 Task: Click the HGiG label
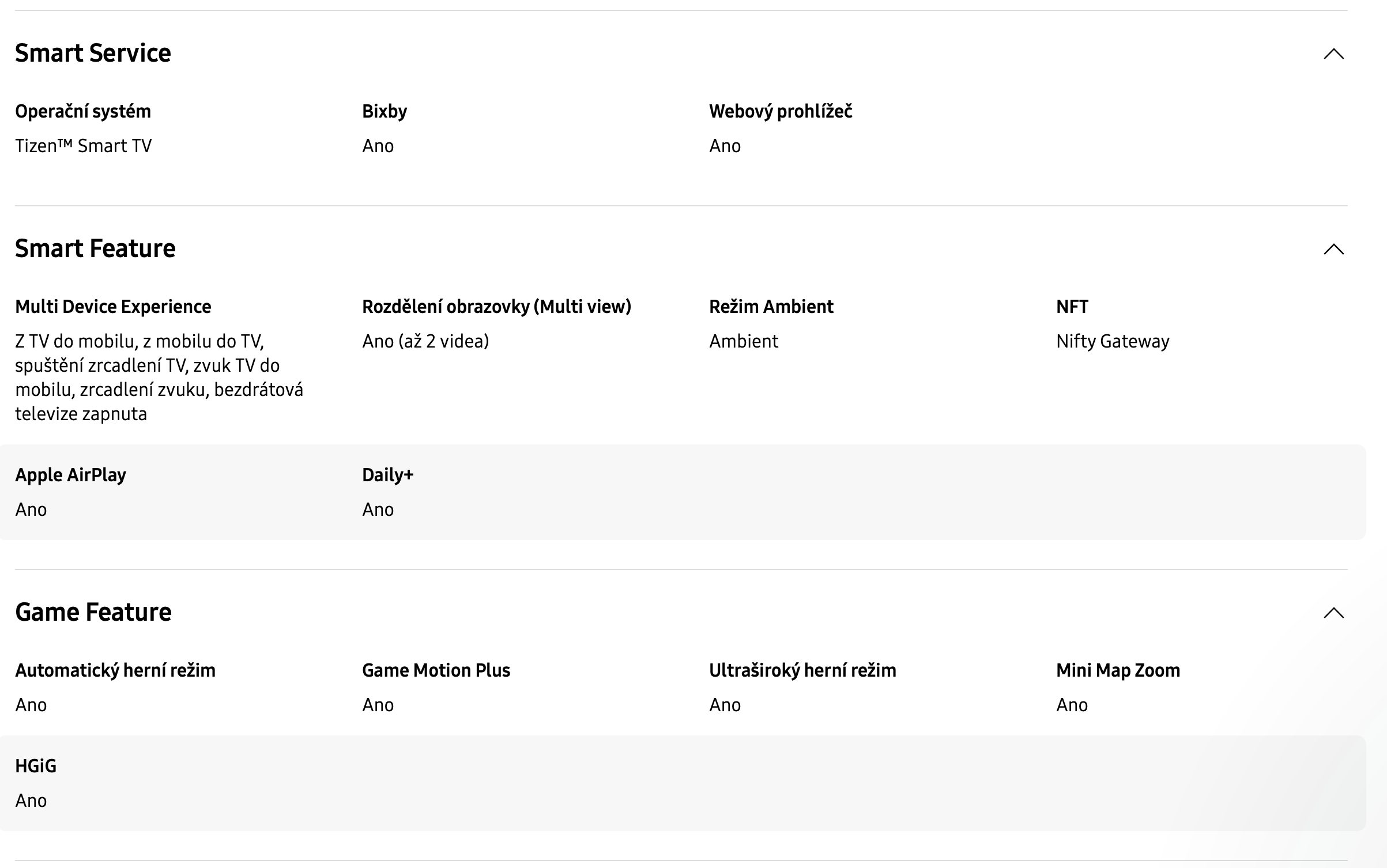click(x=36, y=766)
